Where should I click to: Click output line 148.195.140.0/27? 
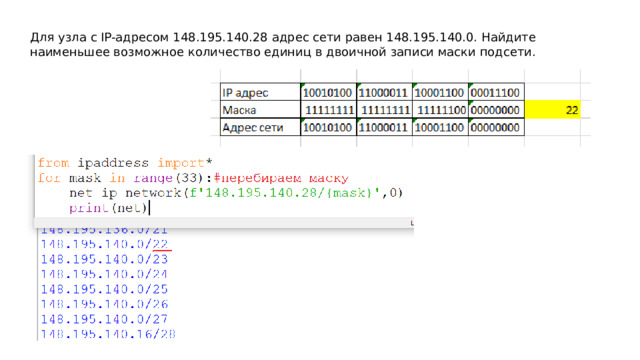(104, 319)
